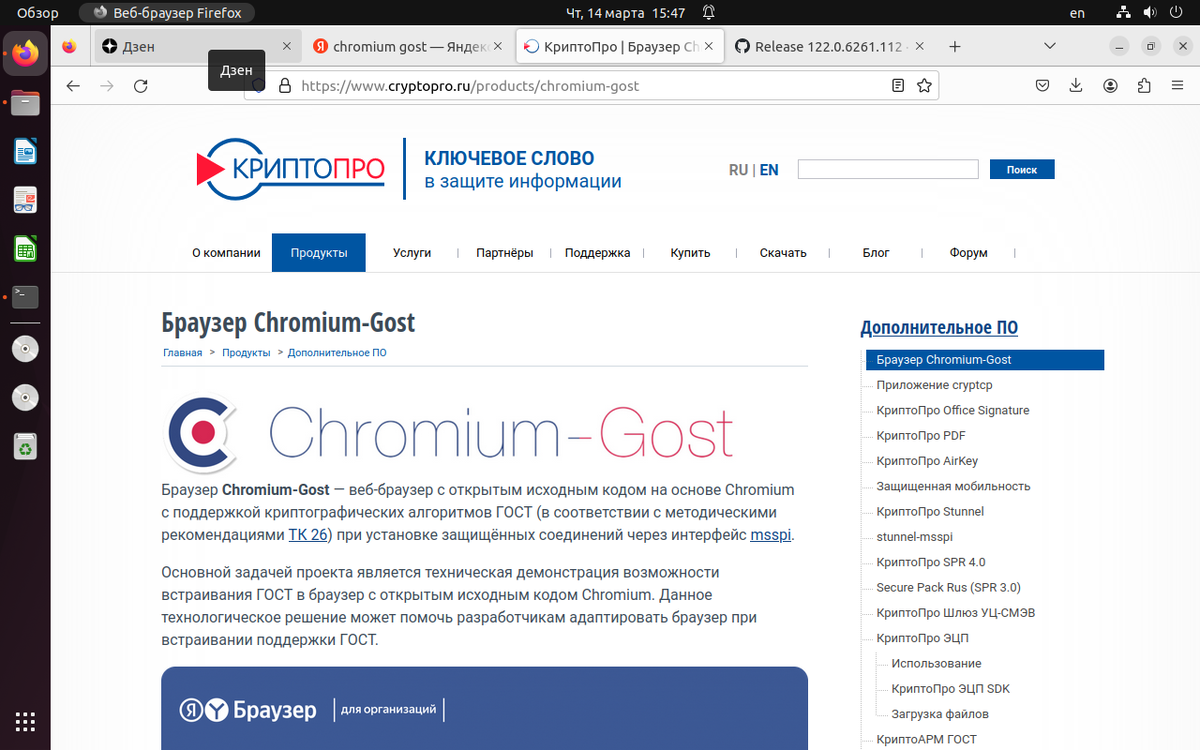Open Secure Pack Rus (SPR 3.0) in sidebar

click(948, 587)
